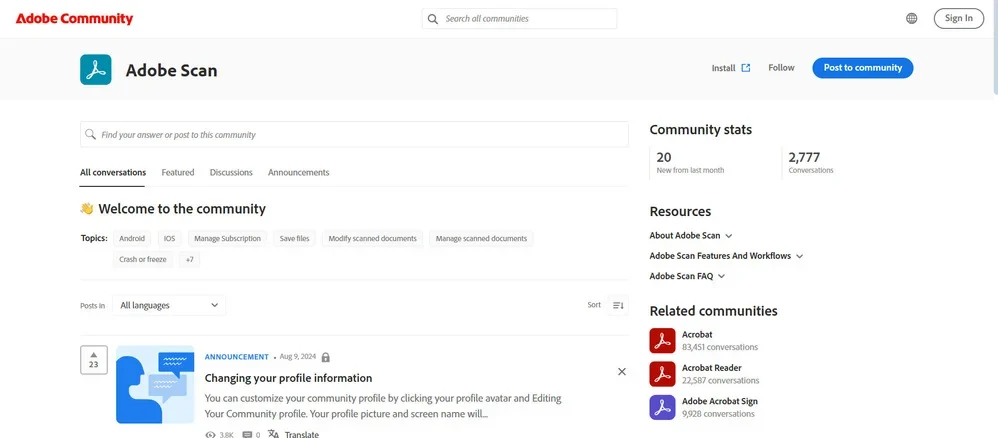The height and width of the screenshot is (438, 998).
Task: Select the Crash or freeze topic chip
Action: tap(143, 260)
